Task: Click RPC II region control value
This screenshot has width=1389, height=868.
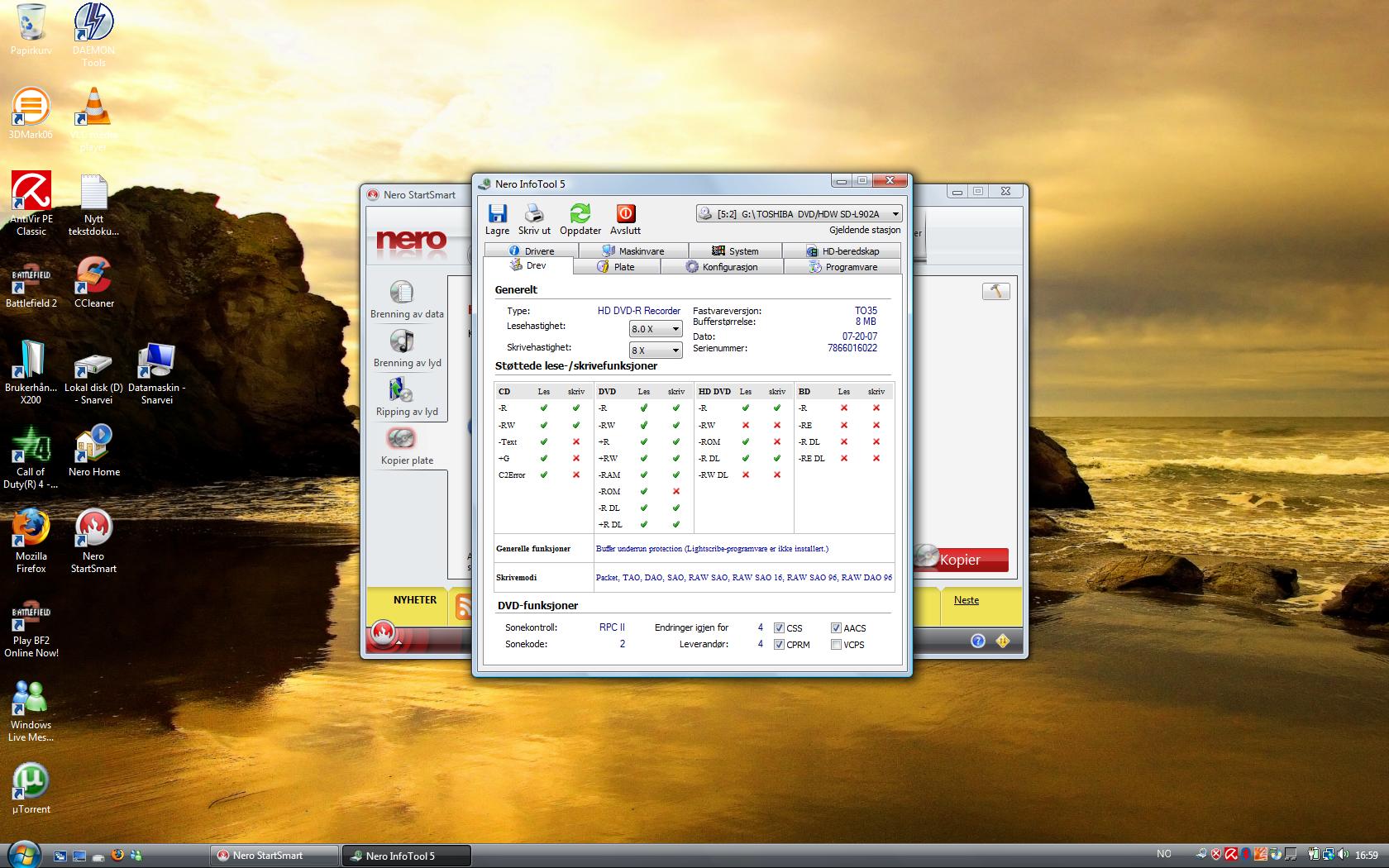Action: [612, 627]
